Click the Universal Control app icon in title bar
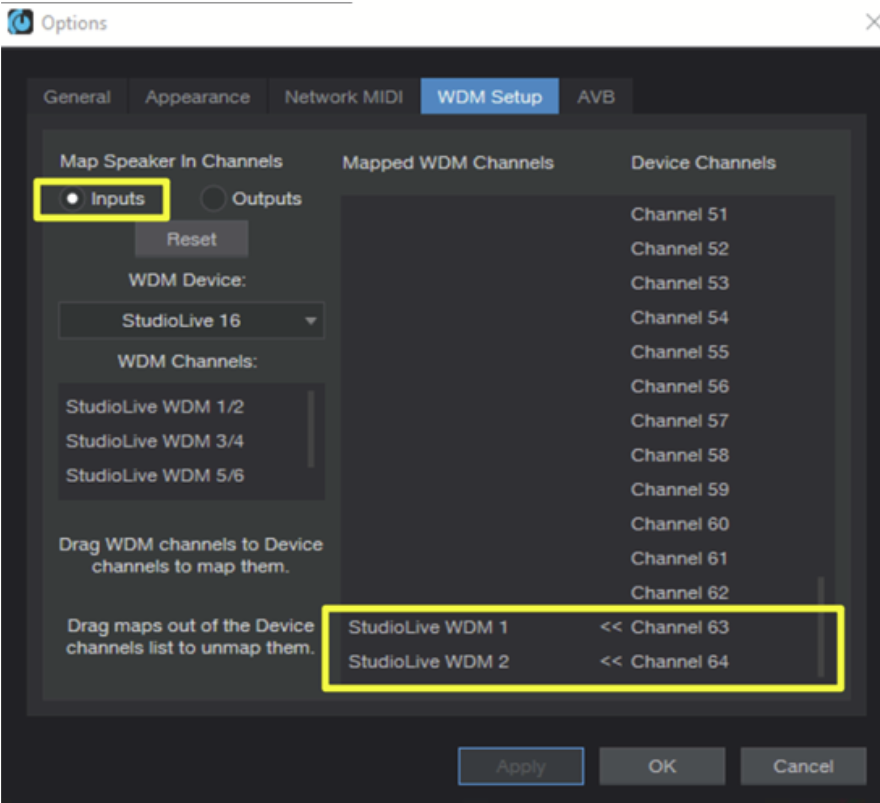 [x=20, y=22]
